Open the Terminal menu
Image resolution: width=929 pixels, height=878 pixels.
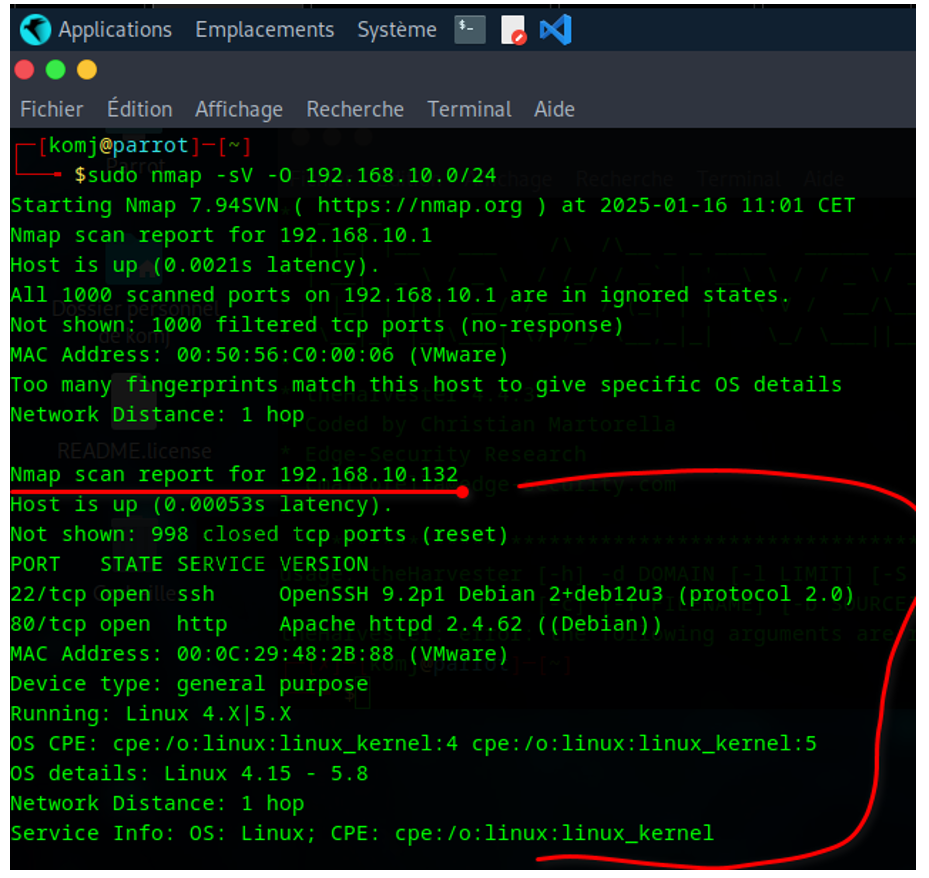tap(469, 109)
